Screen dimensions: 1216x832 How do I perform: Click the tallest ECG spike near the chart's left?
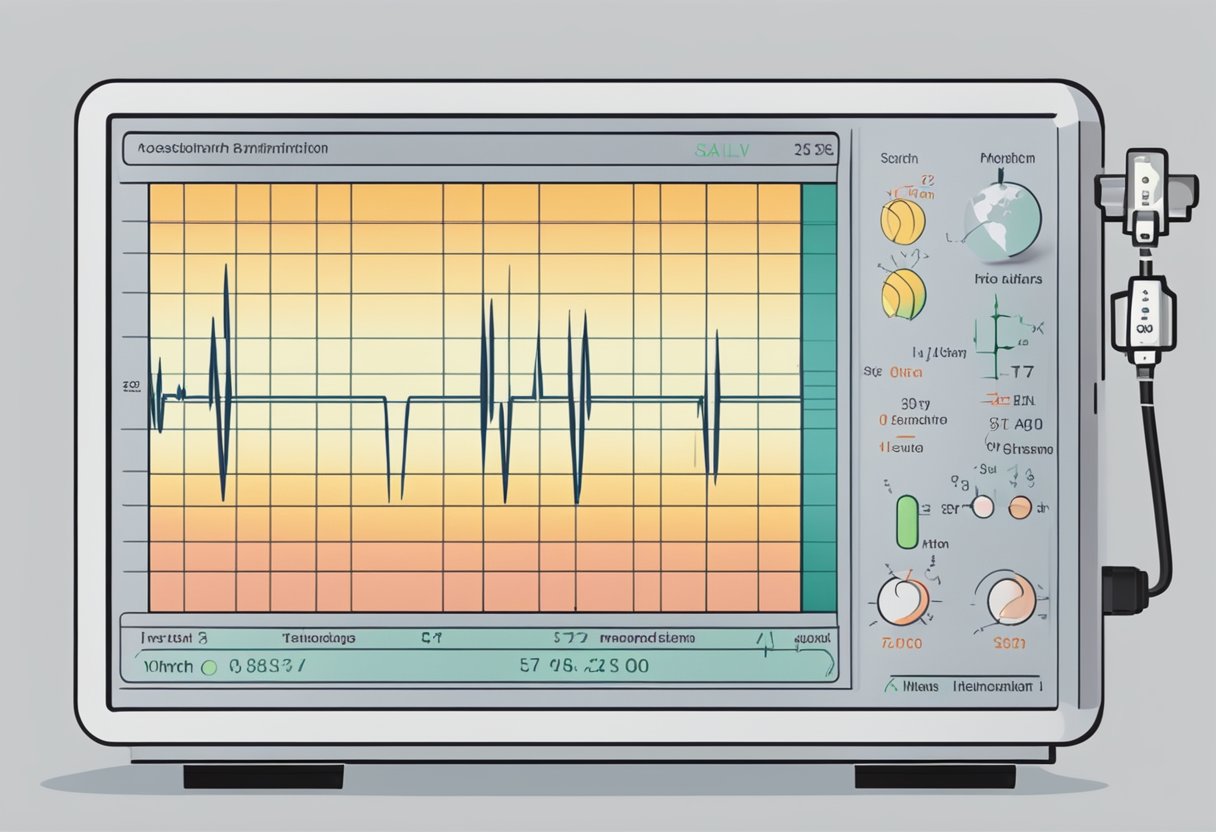coord(224,382)
